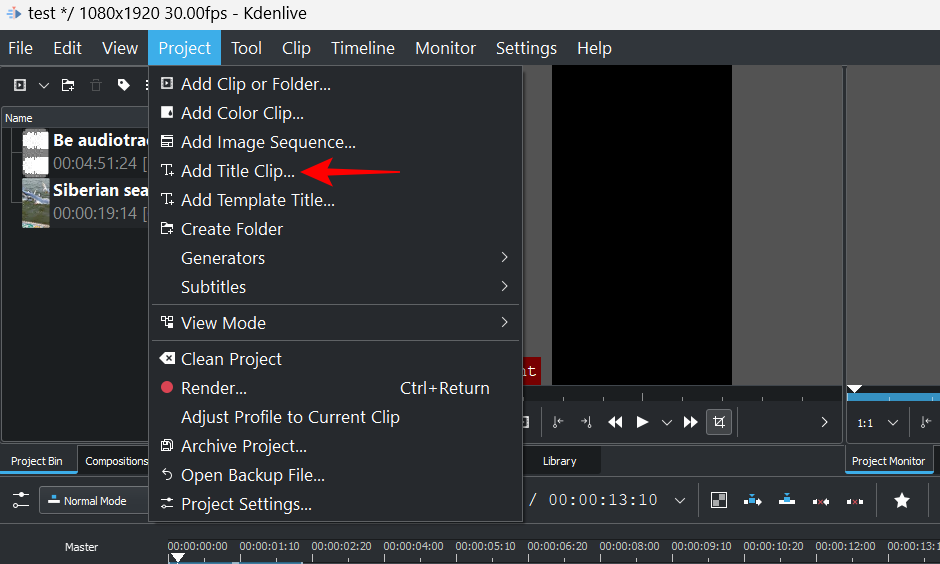This screenshot has height=564, width=940.
Task: Click the Overwrite Clip Zone icon in timeline toolbar
Action: click(787, 500)
